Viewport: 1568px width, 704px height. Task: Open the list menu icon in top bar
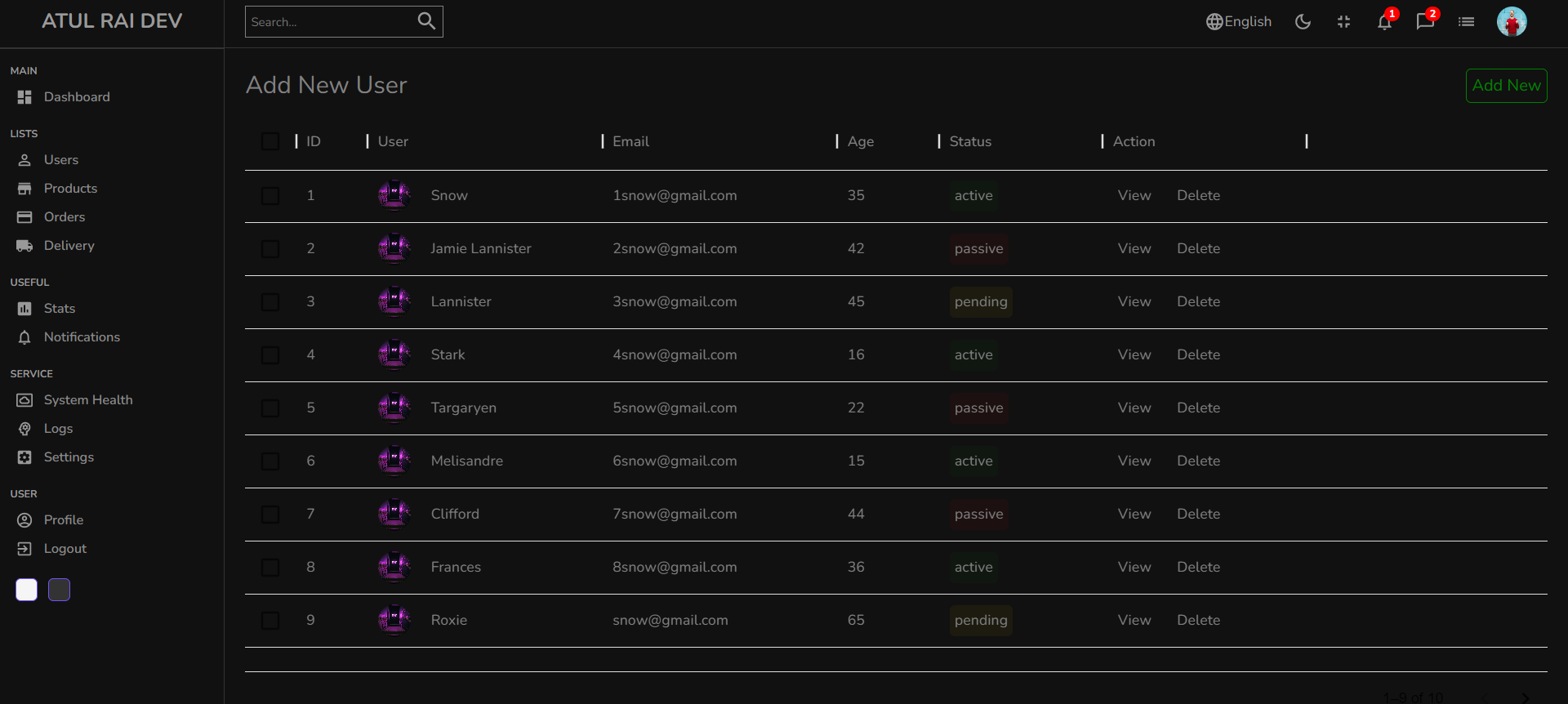[x=1467, y=22]
